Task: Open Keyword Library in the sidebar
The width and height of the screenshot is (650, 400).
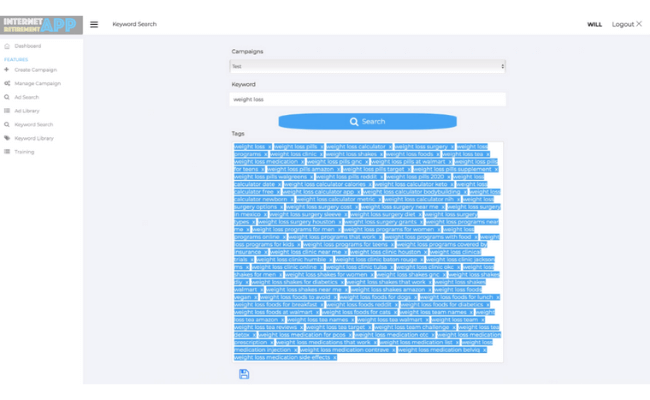Action: (x=34, y=138)
